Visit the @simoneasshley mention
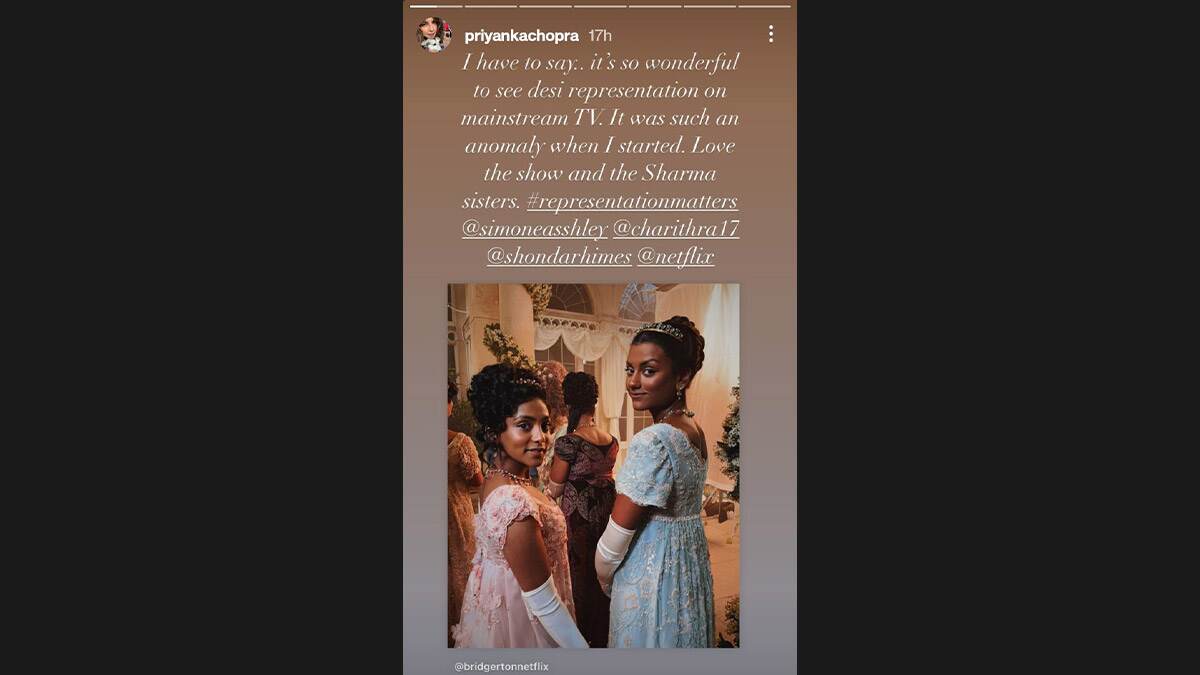Viewport: 1200px width, 675px height. (535, 229)
